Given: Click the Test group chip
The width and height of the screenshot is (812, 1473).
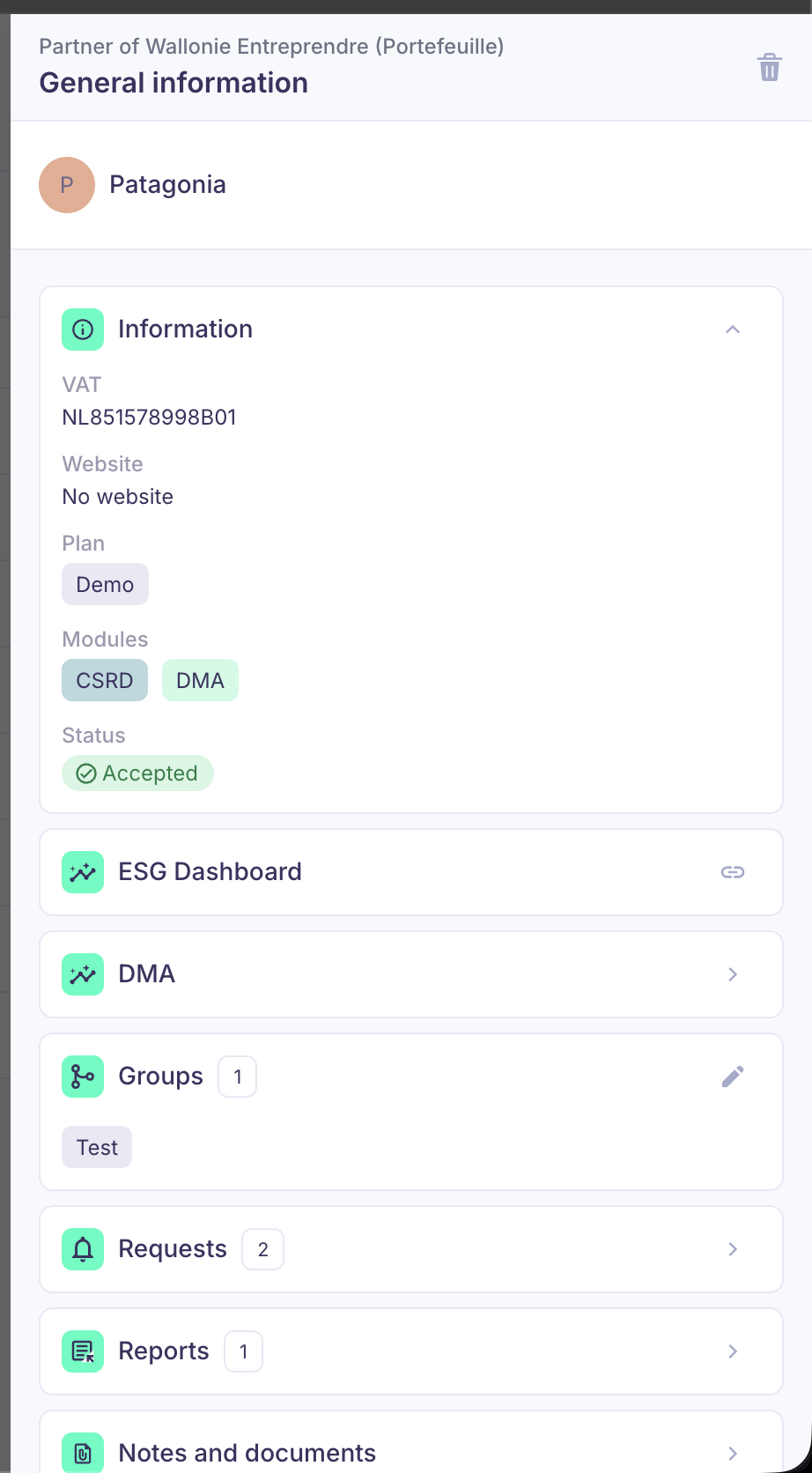Looking at the screenshot, I should (97, 1147).
